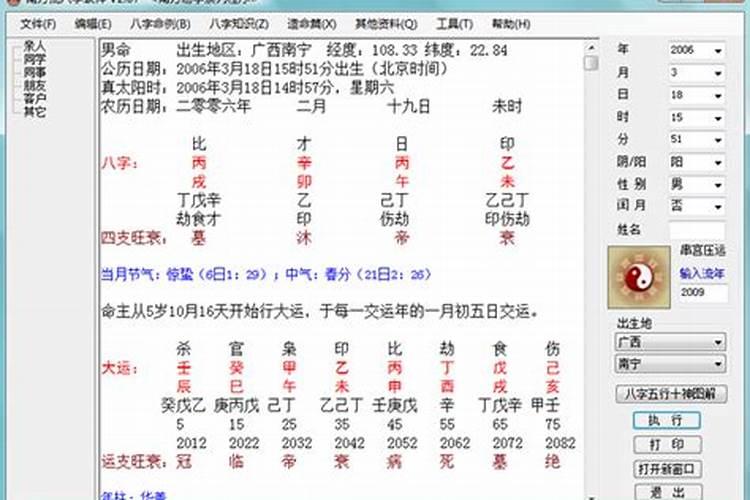Click the vertical scrollbar thumb in chart pane
750x500 pixels.
(x=591, y=63)
